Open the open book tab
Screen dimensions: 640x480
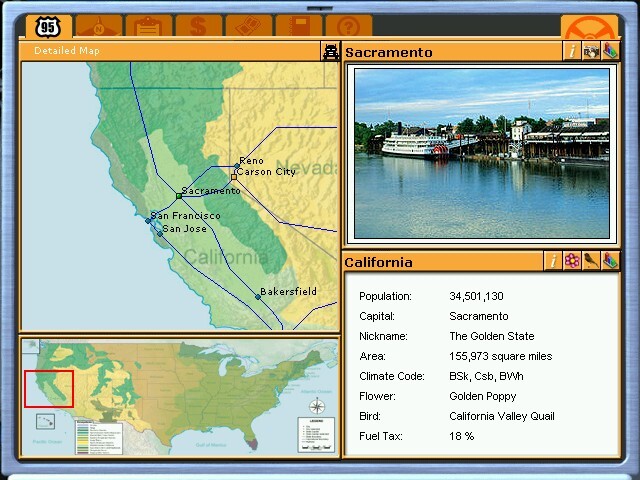pos(249,27)
